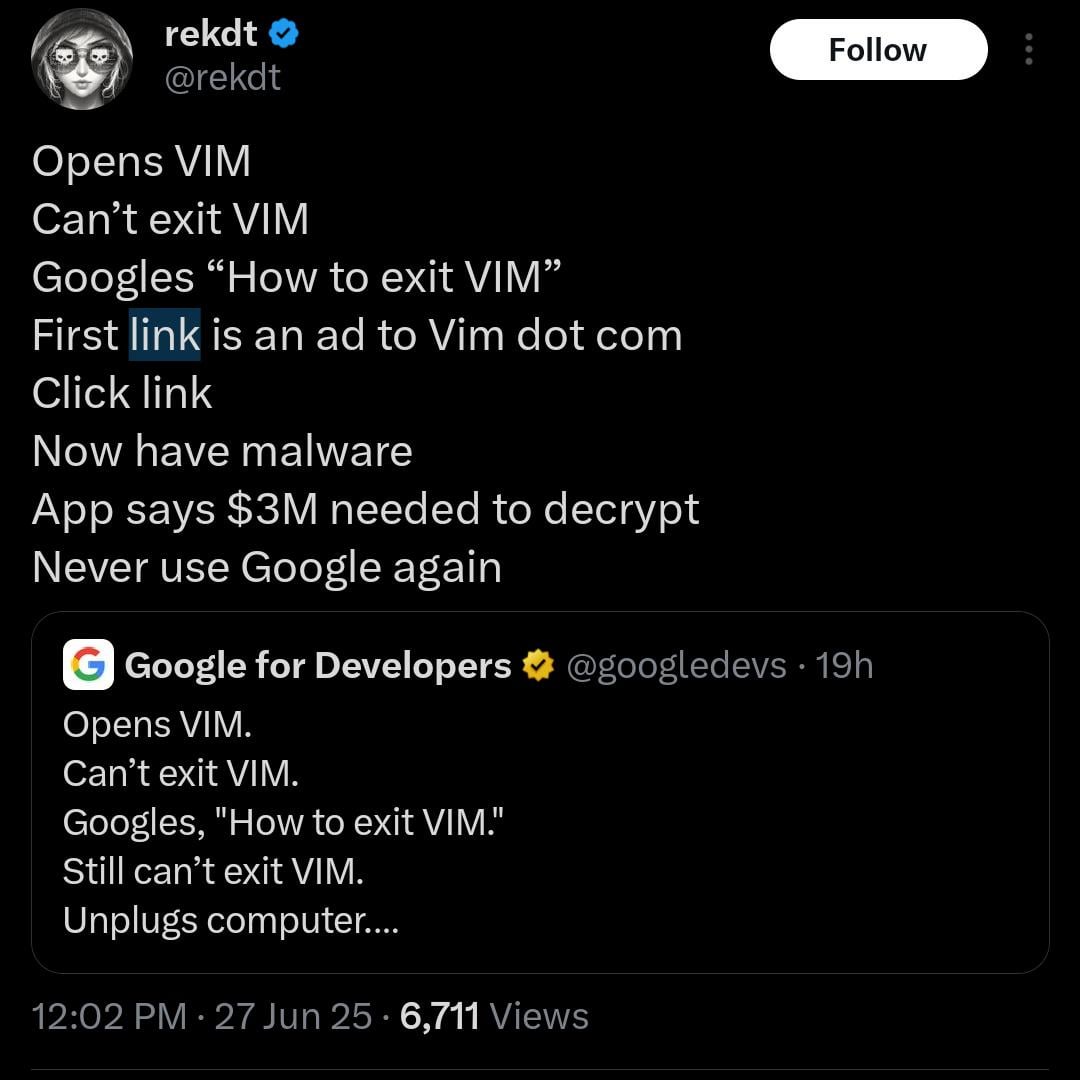Image resolution: width=1080 pixels, height=1080 pixels.
Task: Click the highlighted word 'link' in the tweet
Action: pyautogui.click(x=165, y=335)
